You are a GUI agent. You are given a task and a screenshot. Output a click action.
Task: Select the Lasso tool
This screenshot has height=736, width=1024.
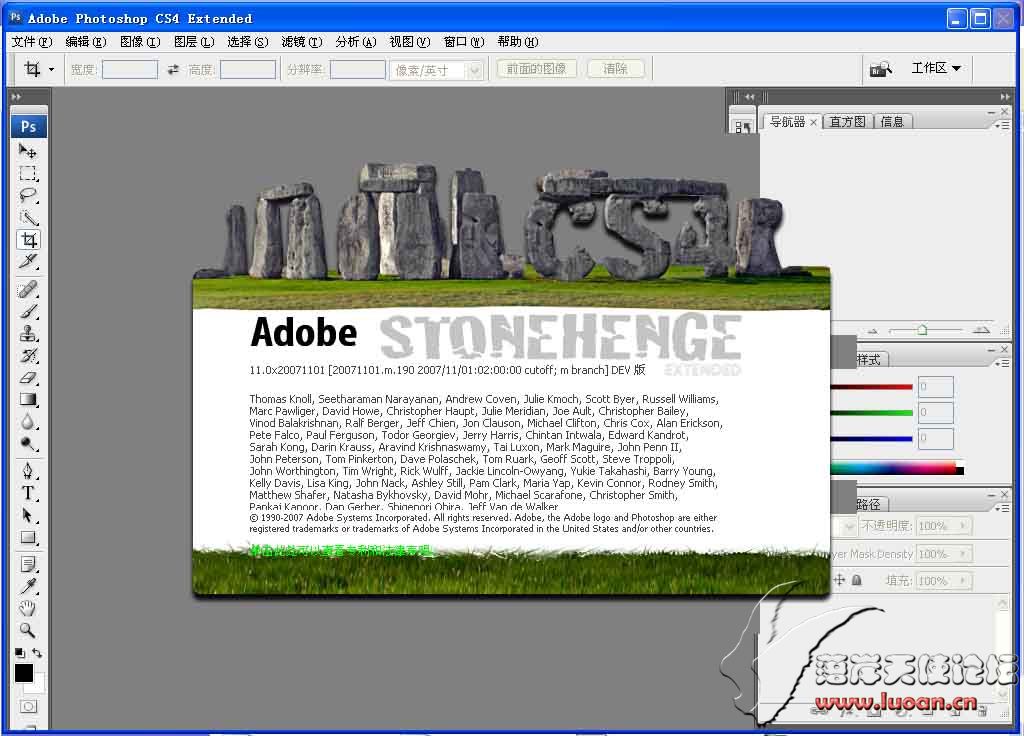point(27,196)
